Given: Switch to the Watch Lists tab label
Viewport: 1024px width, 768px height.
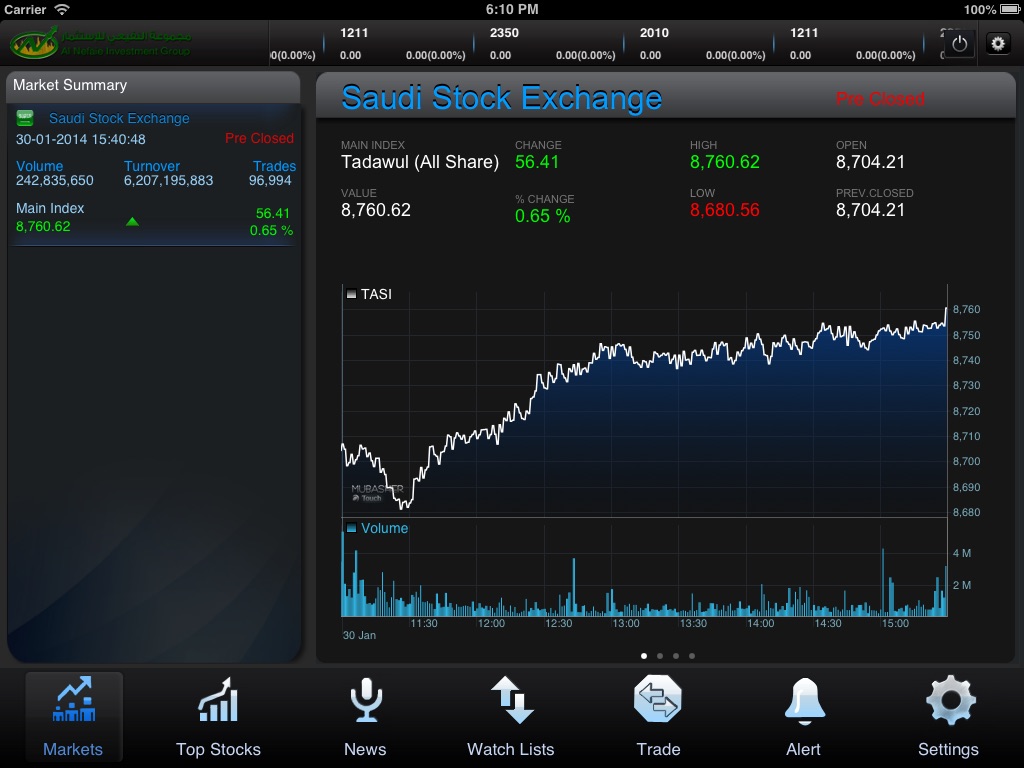Looking at the screenshot, I should pos(511,749).
